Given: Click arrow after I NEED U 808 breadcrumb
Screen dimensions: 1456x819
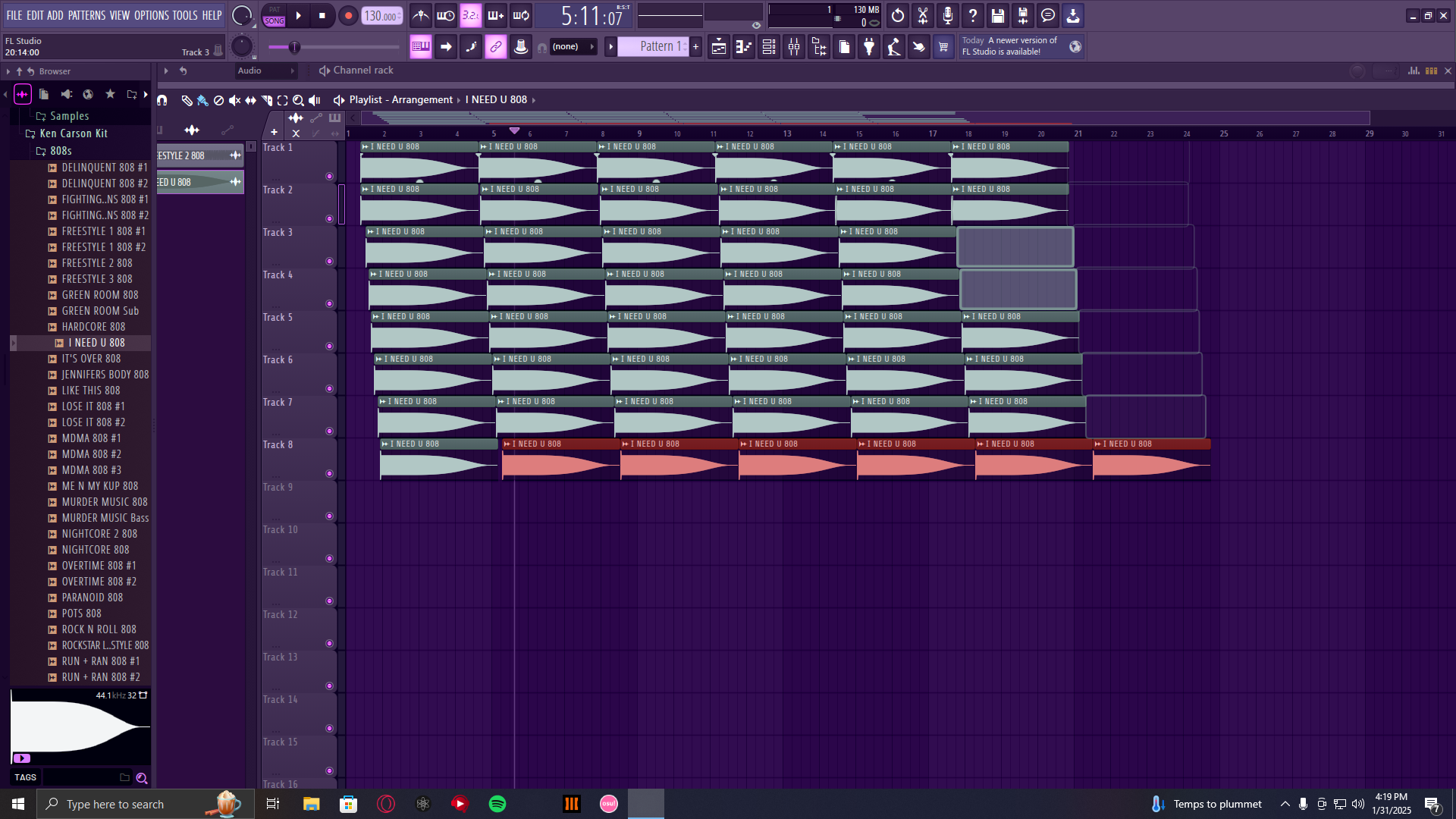Looking at the screenshot, I should click(534, 100).
